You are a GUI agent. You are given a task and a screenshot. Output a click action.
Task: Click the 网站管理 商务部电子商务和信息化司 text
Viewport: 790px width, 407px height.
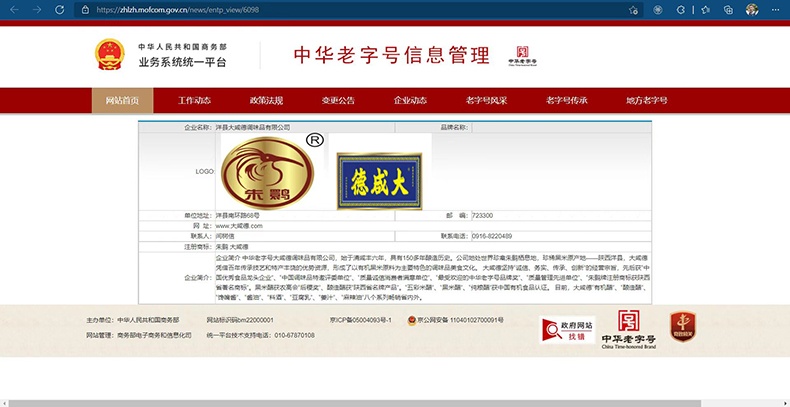tap(139, 335)
